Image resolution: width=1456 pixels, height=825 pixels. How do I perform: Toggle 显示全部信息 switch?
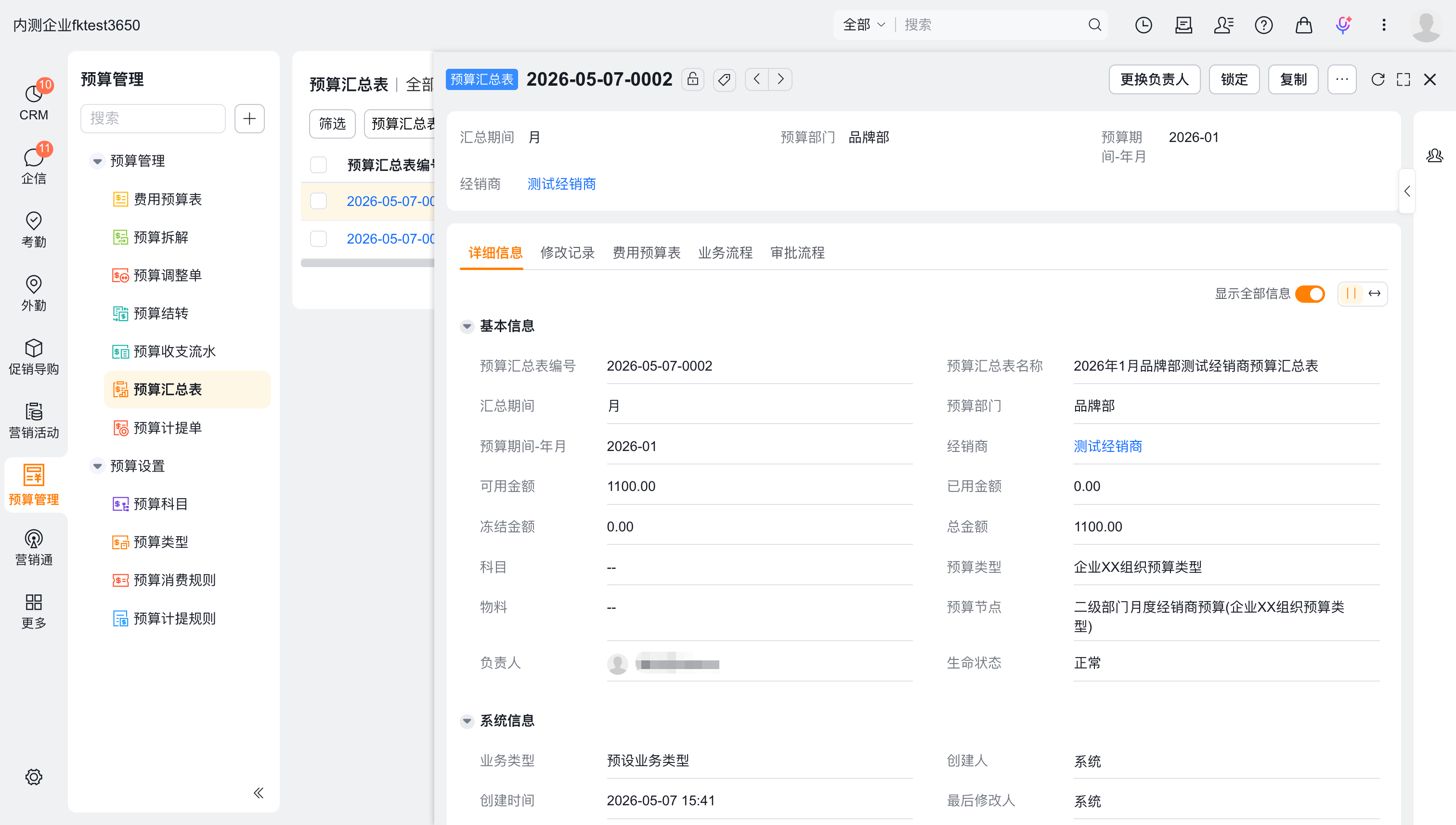point(1310,294)
